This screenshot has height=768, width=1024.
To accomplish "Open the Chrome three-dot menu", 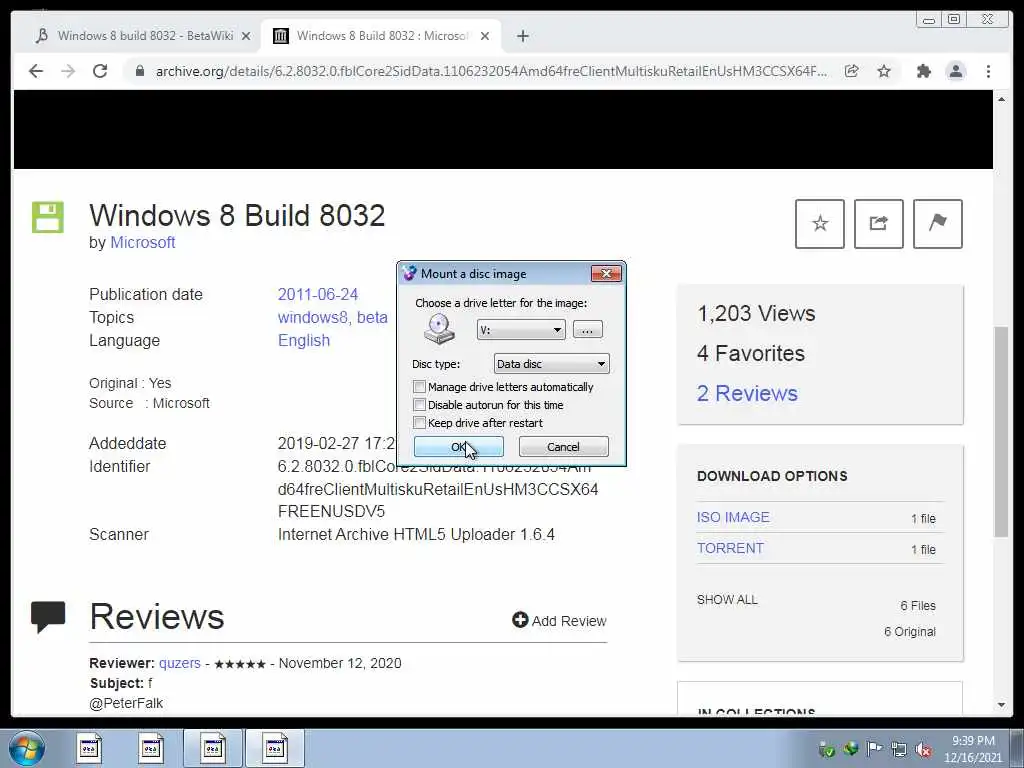I will pyautogui.click(x=988, y=71).
